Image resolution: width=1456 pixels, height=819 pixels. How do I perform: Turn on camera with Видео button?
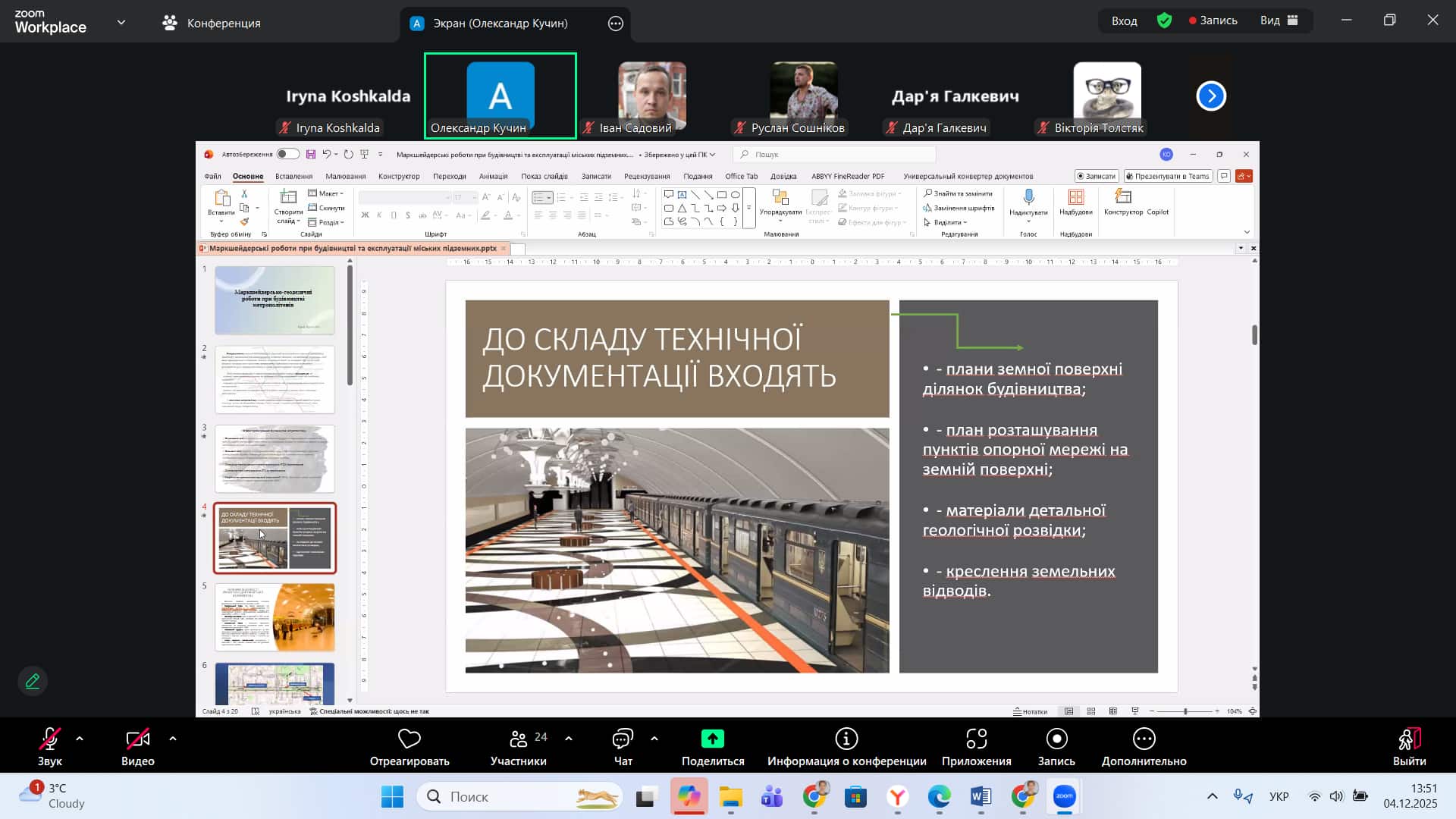point(137,739)
